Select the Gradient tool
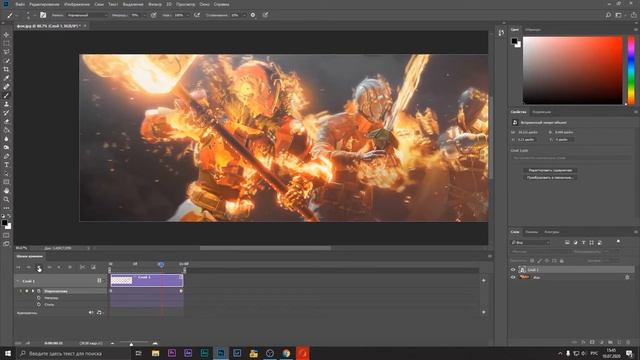Viewport: 640px width, 360px height. click(x=6, y=130)
